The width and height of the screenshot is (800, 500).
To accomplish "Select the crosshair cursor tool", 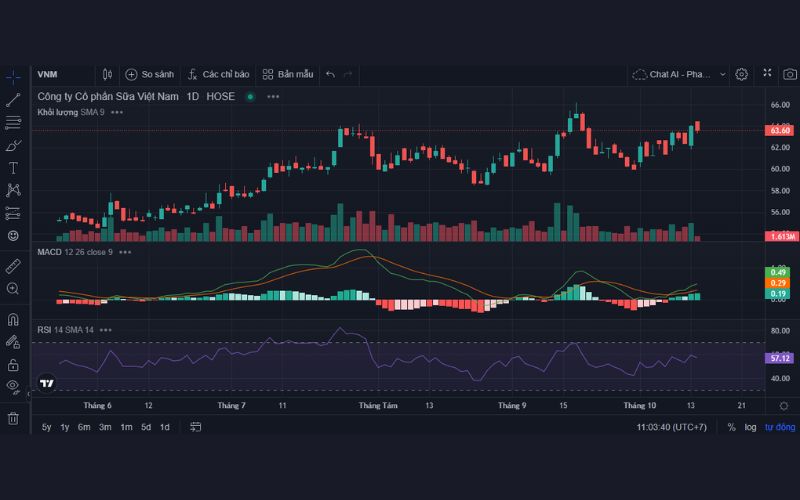I will pos(13,76).
